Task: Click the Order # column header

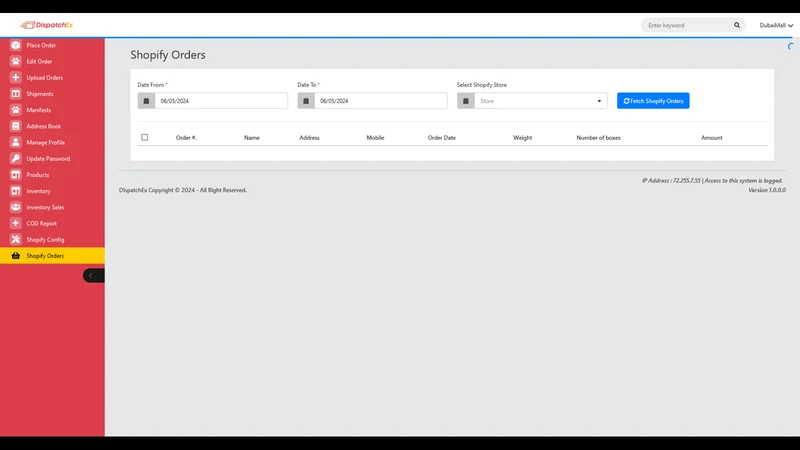Action: click(x=186, y=138)
